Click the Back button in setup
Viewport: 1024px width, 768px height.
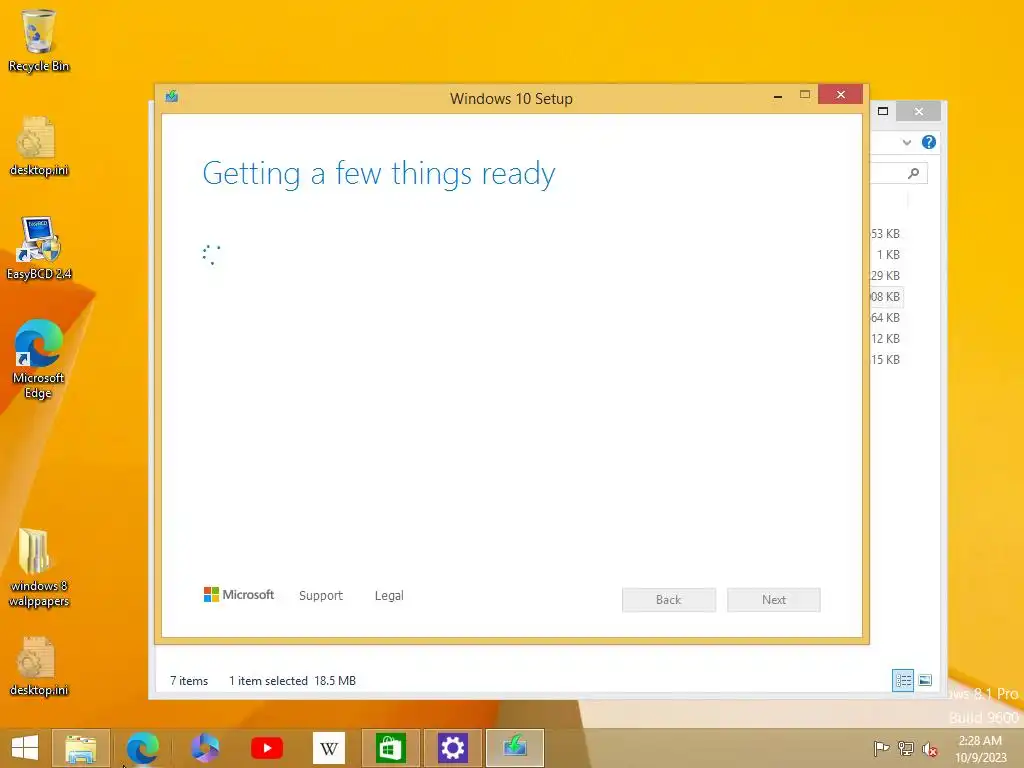tap(669, 600)
